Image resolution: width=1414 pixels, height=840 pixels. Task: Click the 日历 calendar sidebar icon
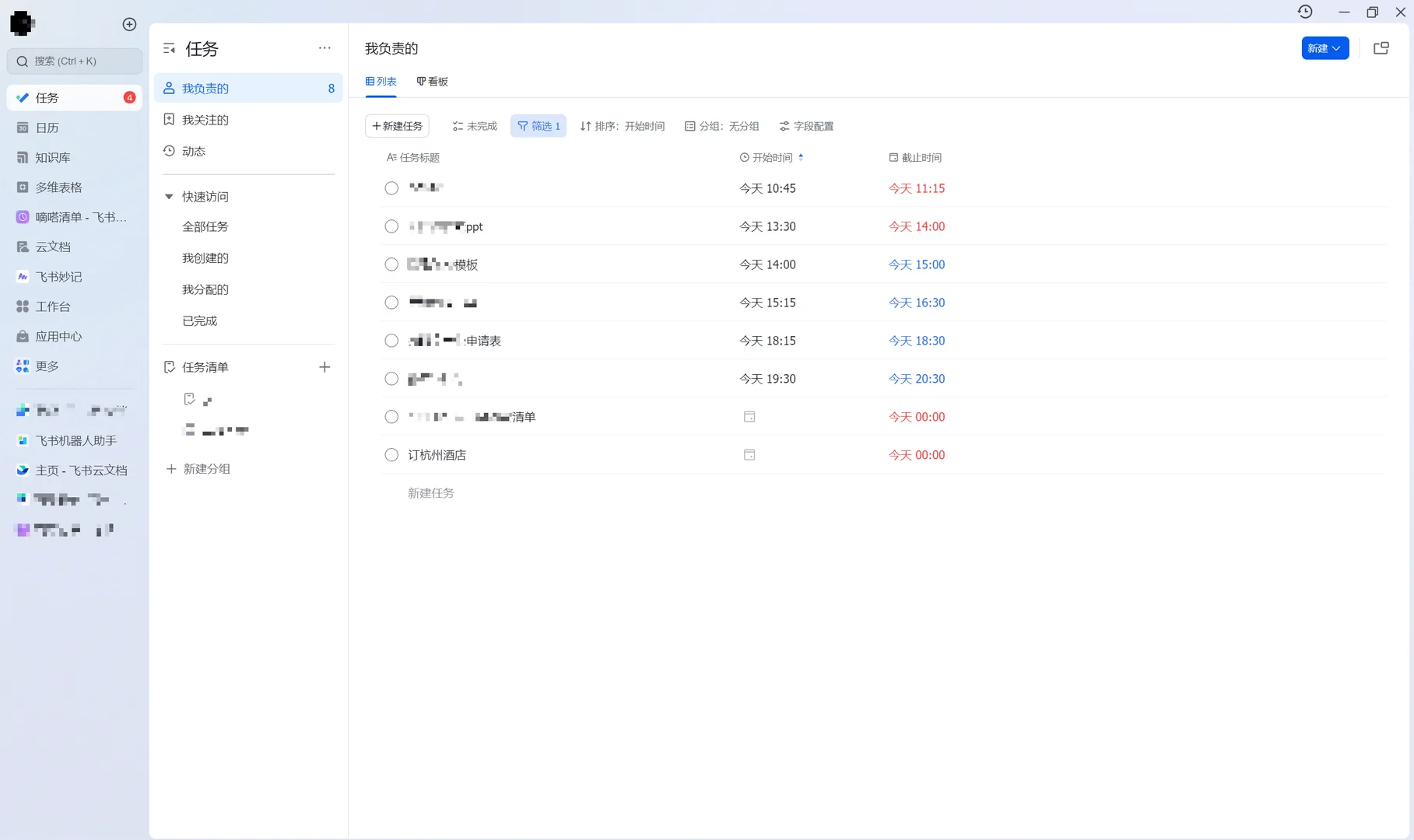23,128
